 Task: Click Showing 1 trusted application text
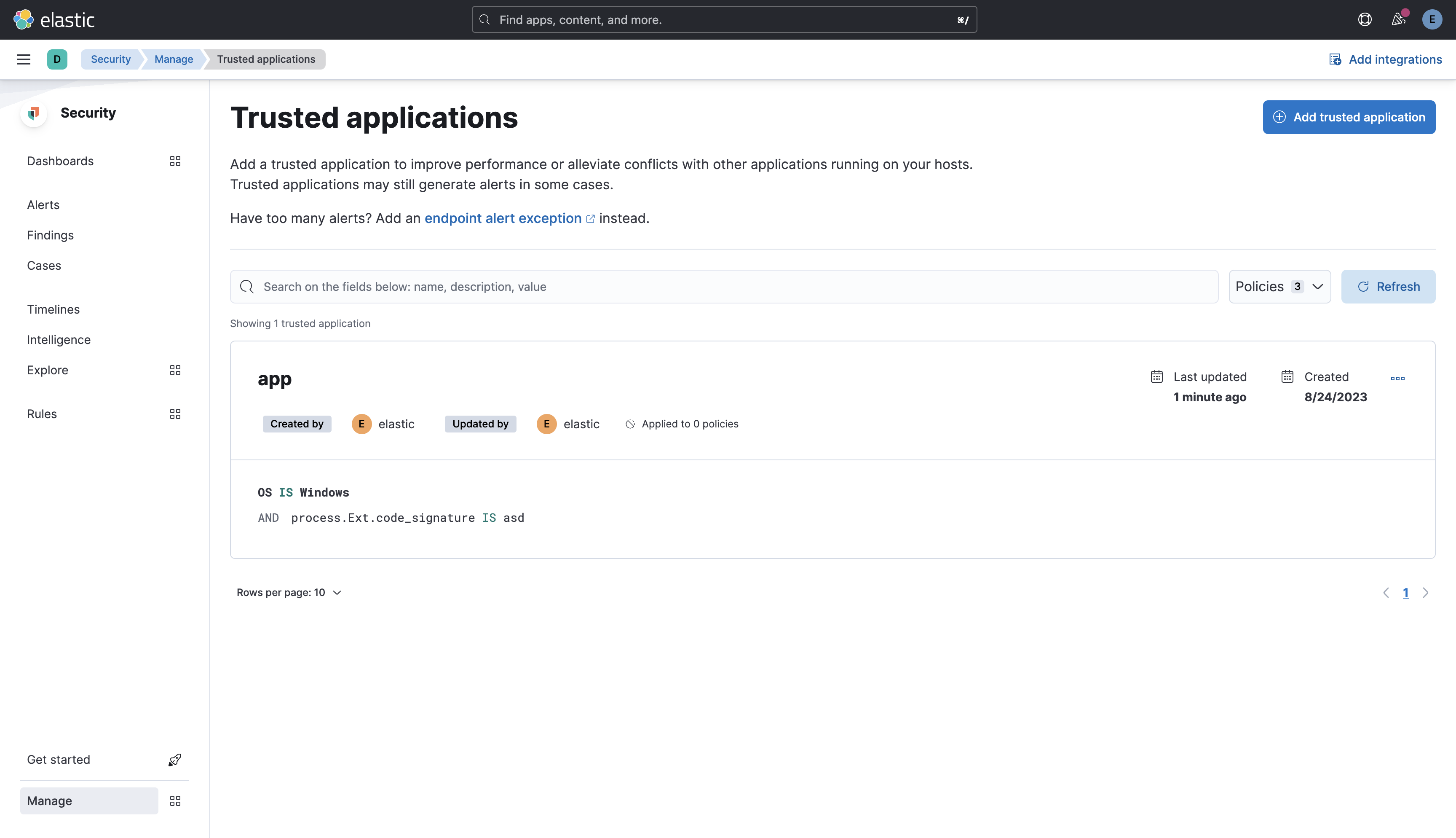tap(300, 323)
